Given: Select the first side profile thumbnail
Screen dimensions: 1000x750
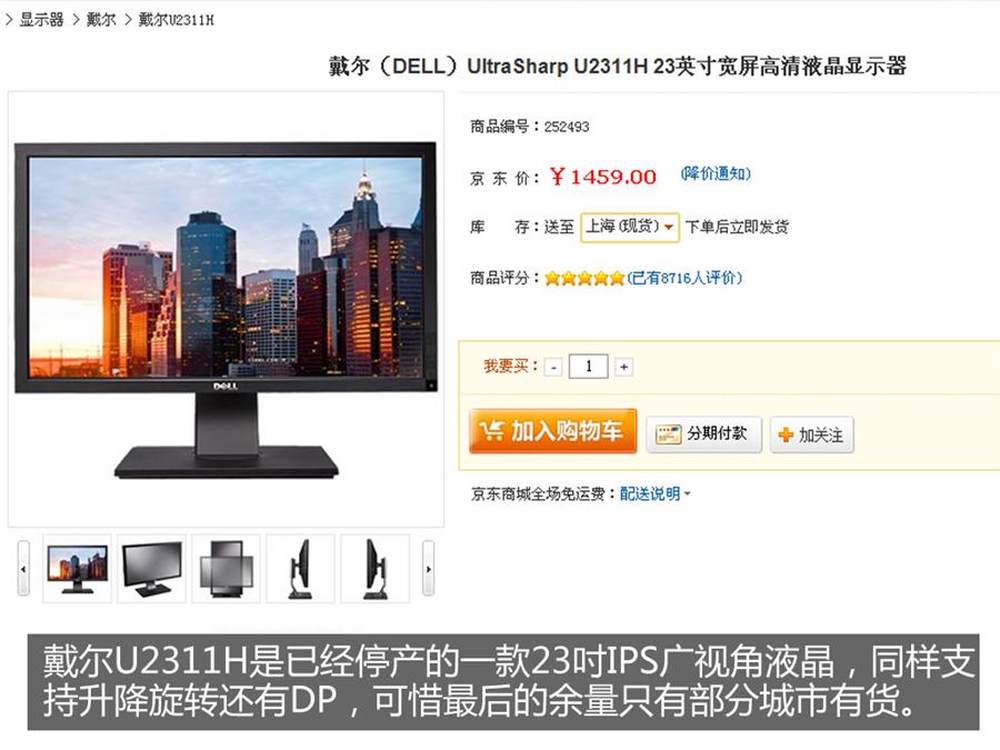Looking at the screenshot, I should coord(300,569).
